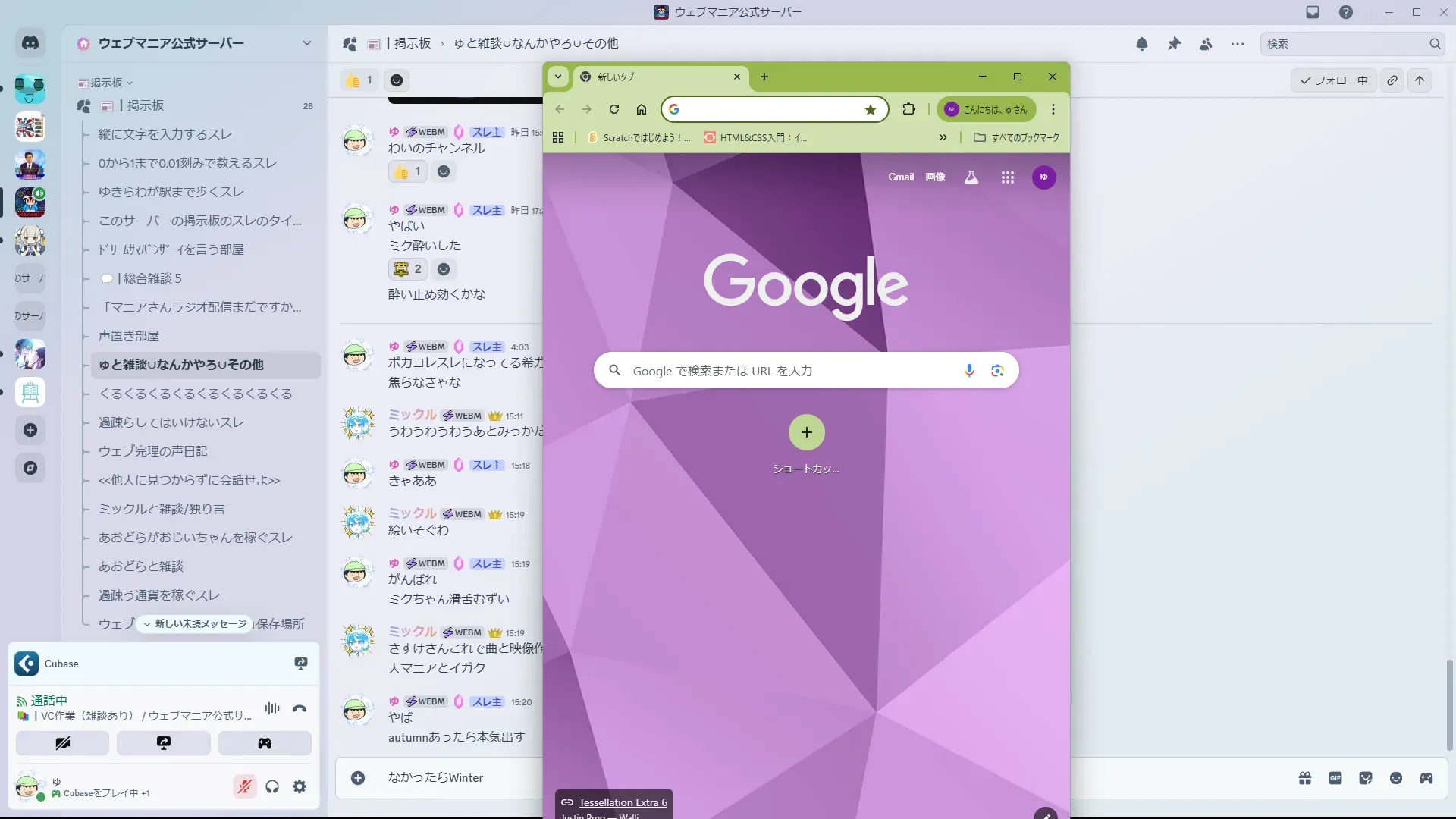The width and height of the screenshot is (1456, 819).
Task: Open Chrome tab search dropdown
Action: click(x=558, y=77)
